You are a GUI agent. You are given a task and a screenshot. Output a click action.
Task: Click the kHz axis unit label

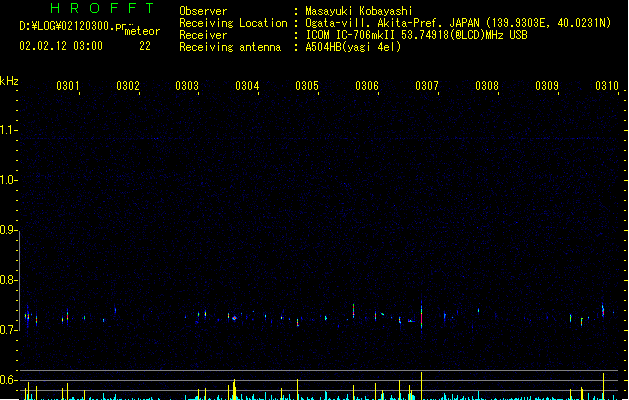point(9,81)
